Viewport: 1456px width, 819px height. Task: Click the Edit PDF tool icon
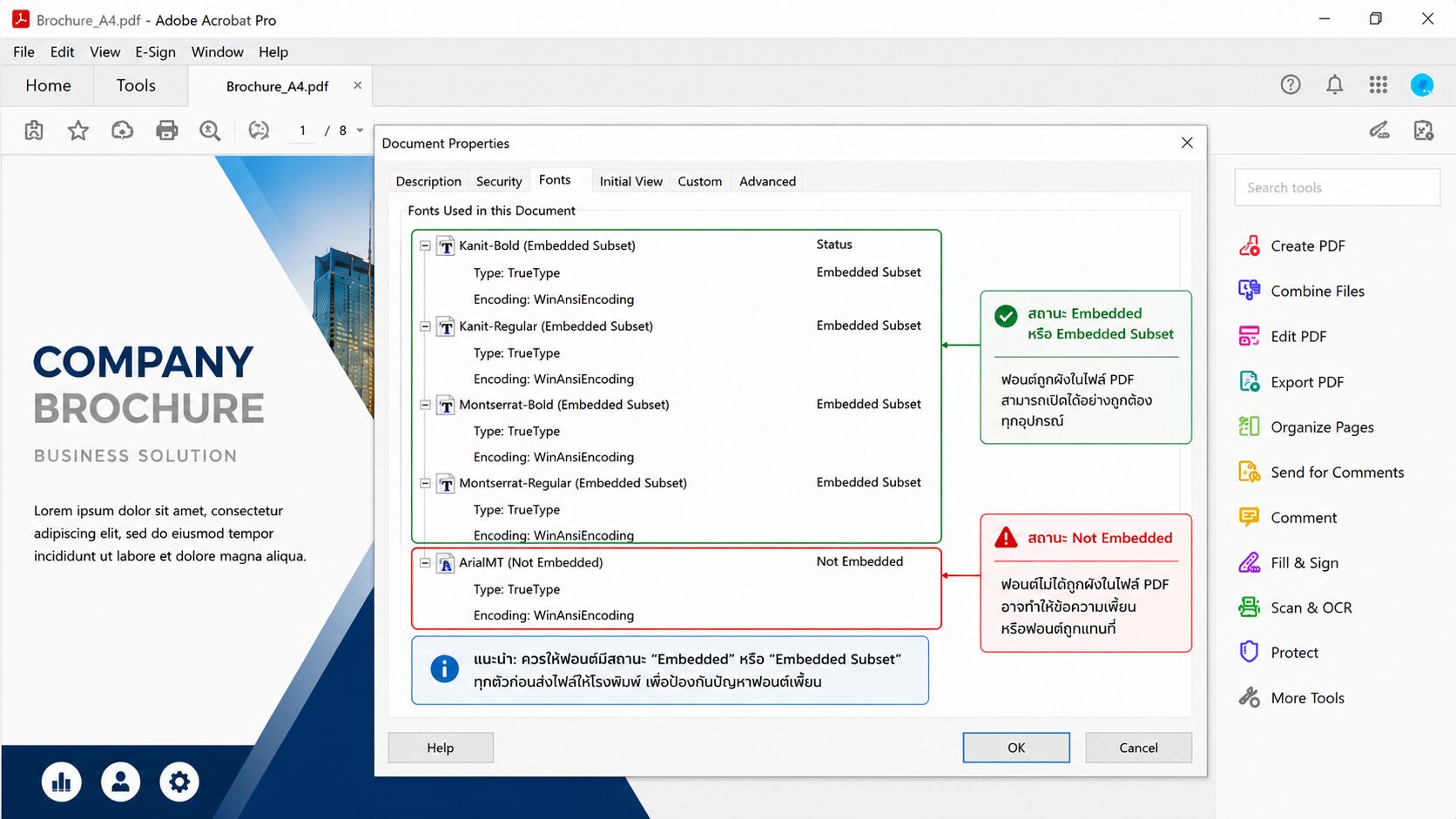click(1250, 336)
